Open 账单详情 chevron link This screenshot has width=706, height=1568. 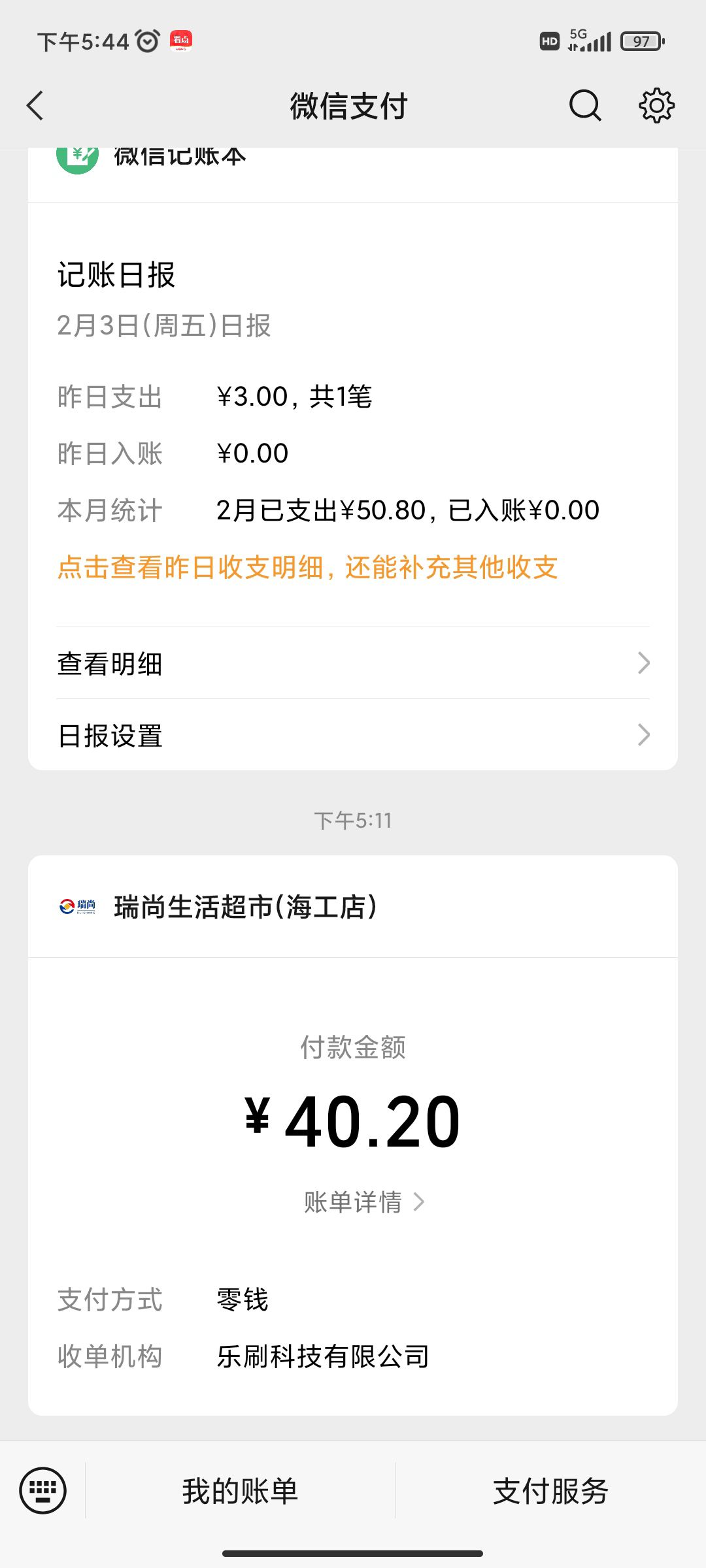419,1202
